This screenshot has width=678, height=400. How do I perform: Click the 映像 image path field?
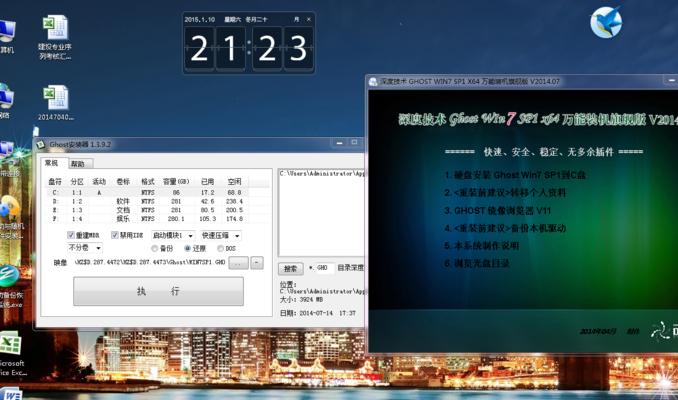[150, 262]
